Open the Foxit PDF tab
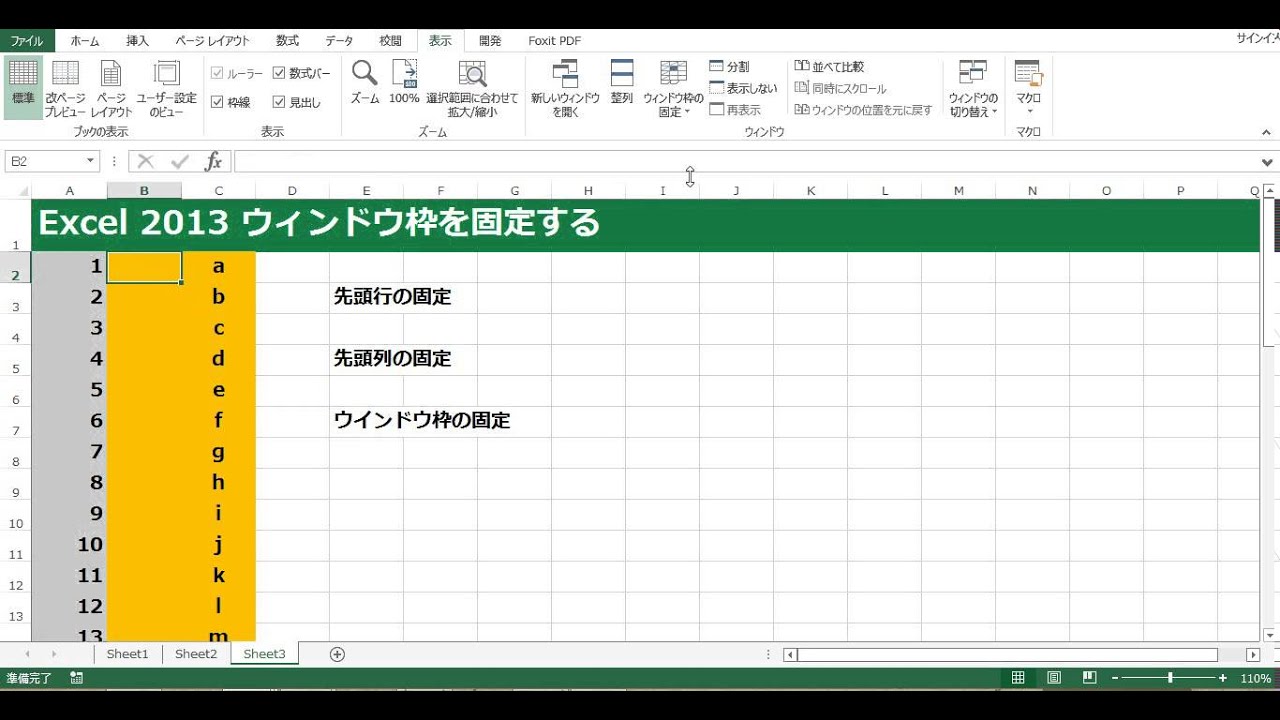 [x=554, y=41]
